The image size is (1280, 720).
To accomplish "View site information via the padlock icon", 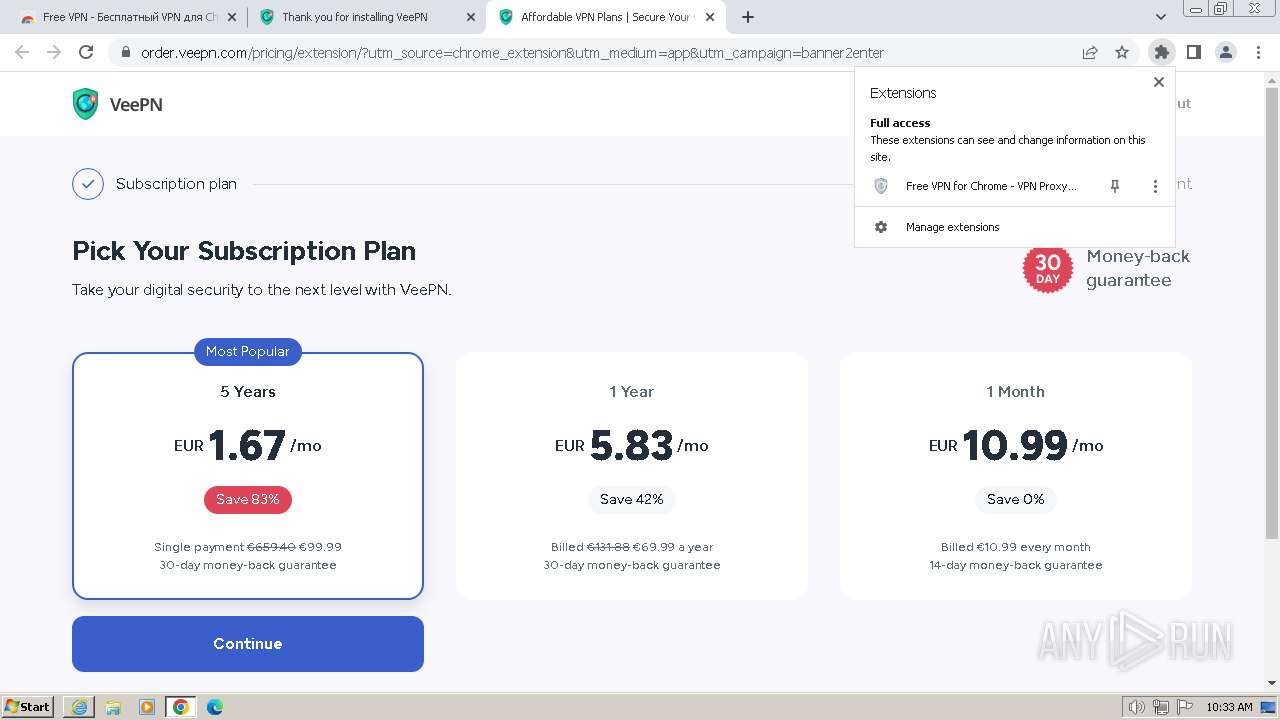I will 125,52.
